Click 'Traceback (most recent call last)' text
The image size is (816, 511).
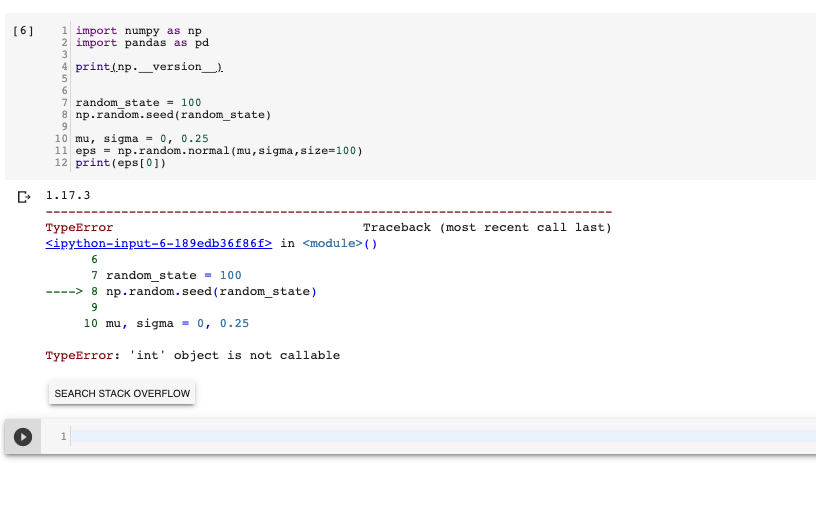(486, 227)
